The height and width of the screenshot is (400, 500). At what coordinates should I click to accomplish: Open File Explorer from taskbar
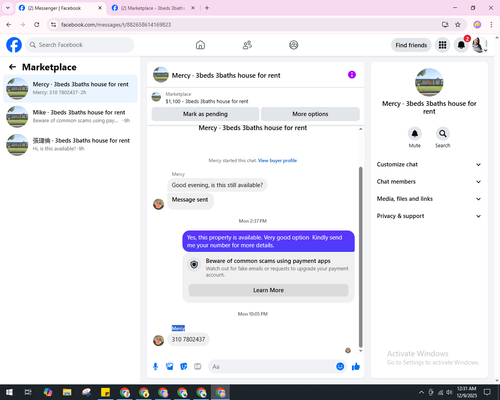(x=67, y=392)
